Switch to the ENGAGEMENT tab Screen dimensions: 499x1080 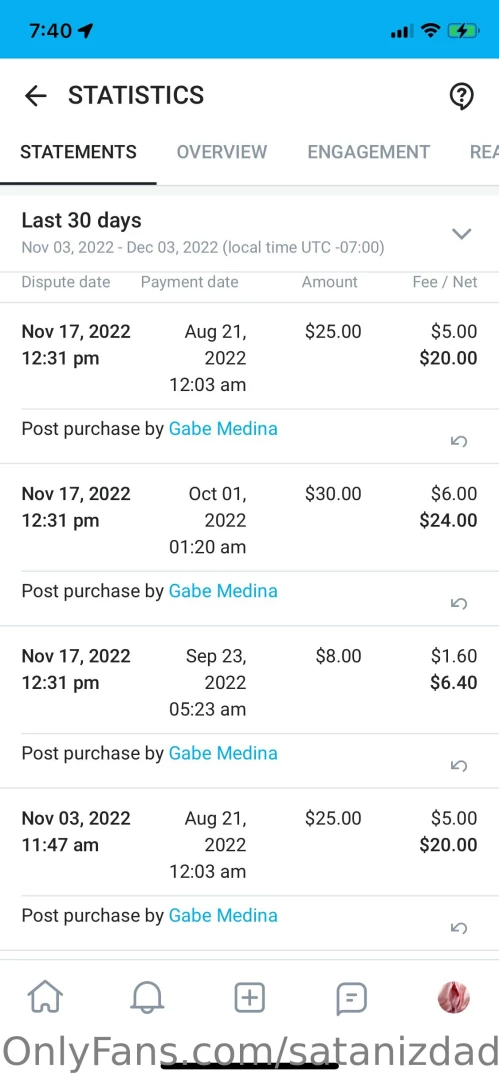(369, 152)
